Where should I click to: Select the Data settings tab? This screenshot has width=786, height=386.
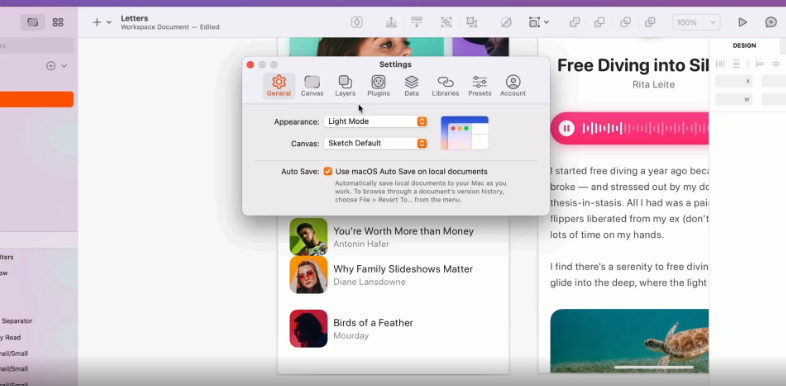(412, 86)
